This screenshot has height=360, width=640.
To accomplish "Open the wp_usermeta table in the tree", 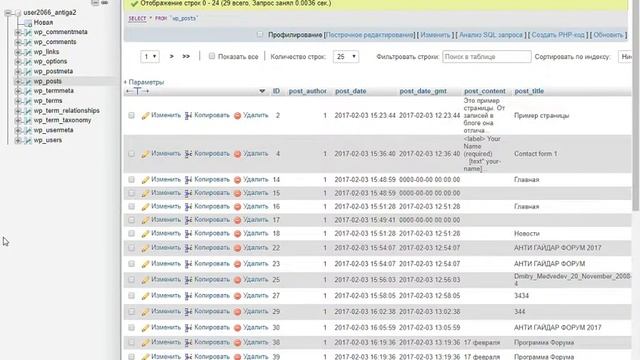I will tap(53, 130).
